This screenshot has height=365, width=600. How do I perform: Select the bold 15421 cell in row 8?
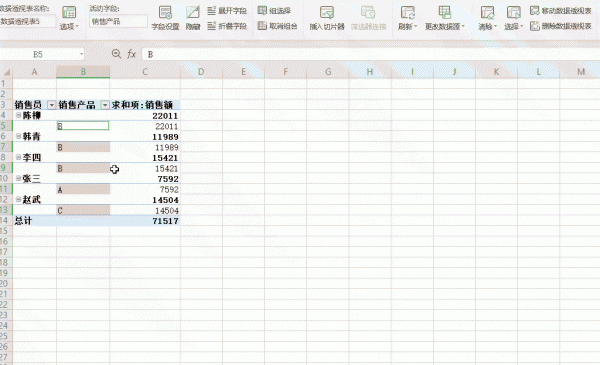(145, 158)
